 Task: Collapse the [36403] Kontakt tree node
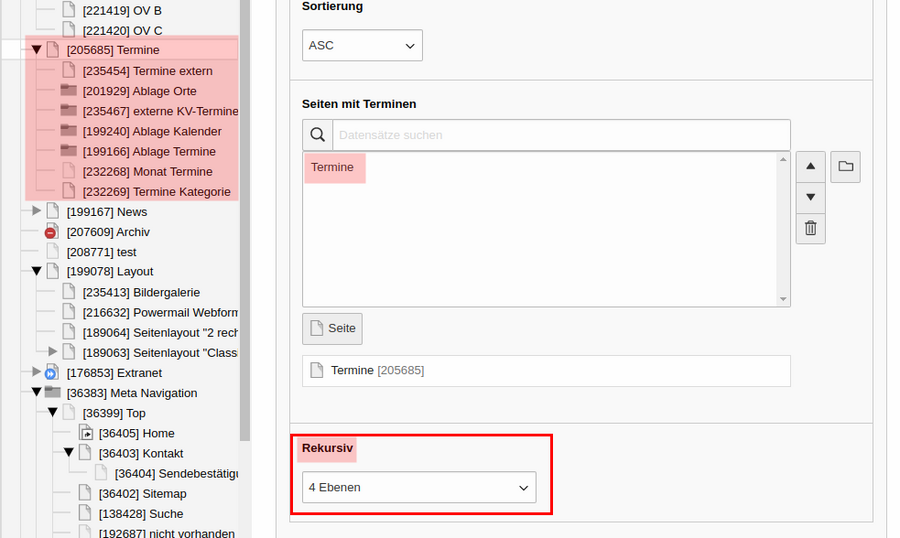[68, 452]
